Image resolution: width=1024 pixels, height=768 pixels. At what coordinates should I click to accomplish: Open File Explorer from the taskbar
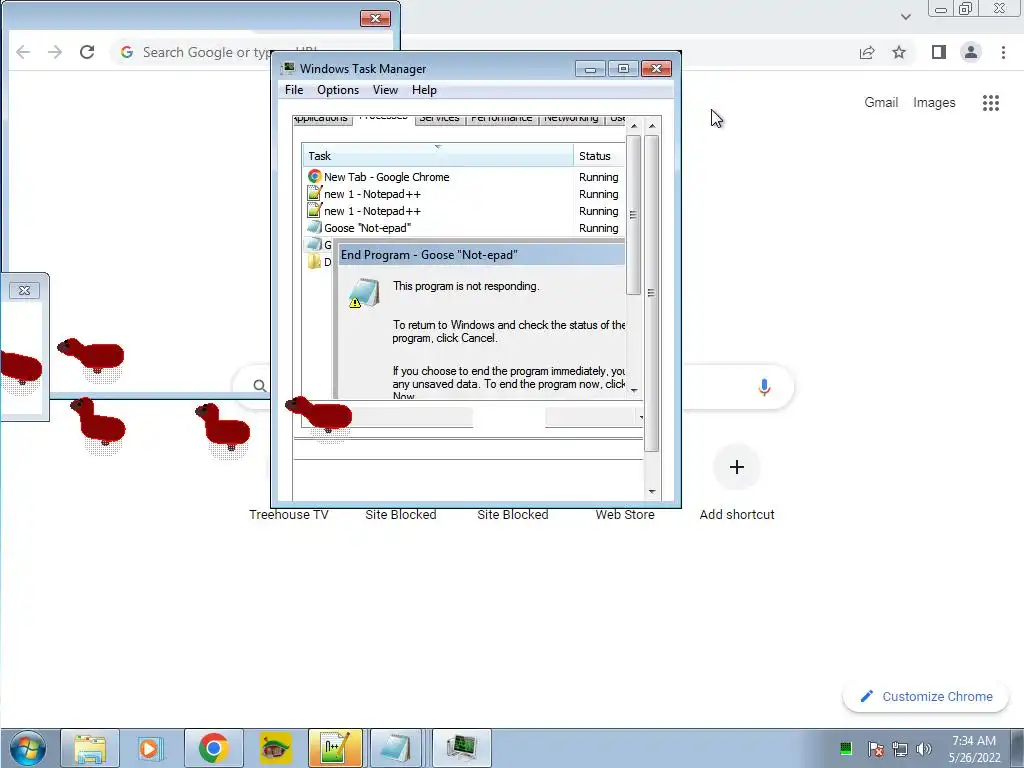(x=90, y=748)
